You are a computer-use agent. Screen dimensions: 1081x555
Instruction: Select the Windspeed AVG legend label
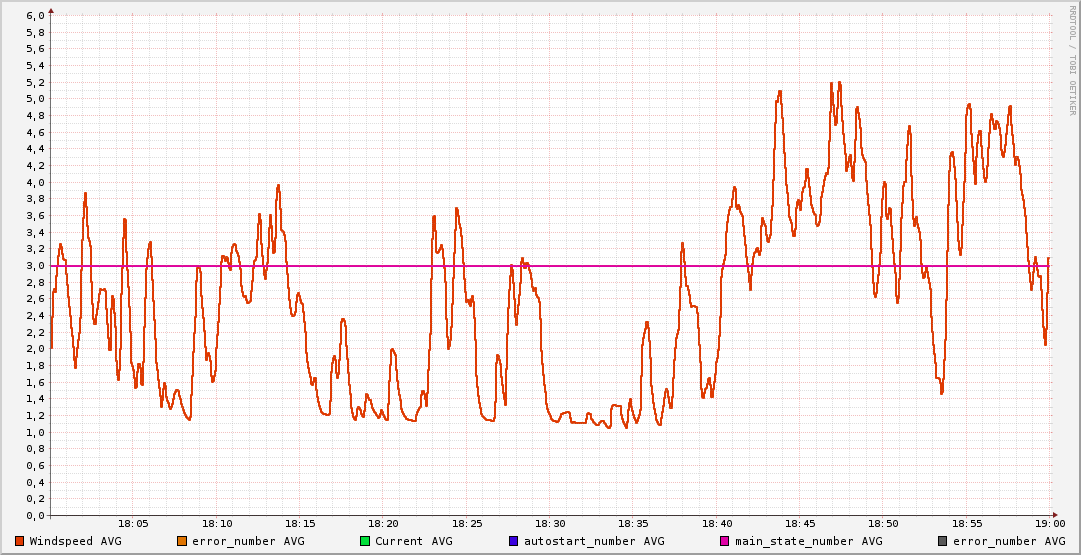(75, 541)
